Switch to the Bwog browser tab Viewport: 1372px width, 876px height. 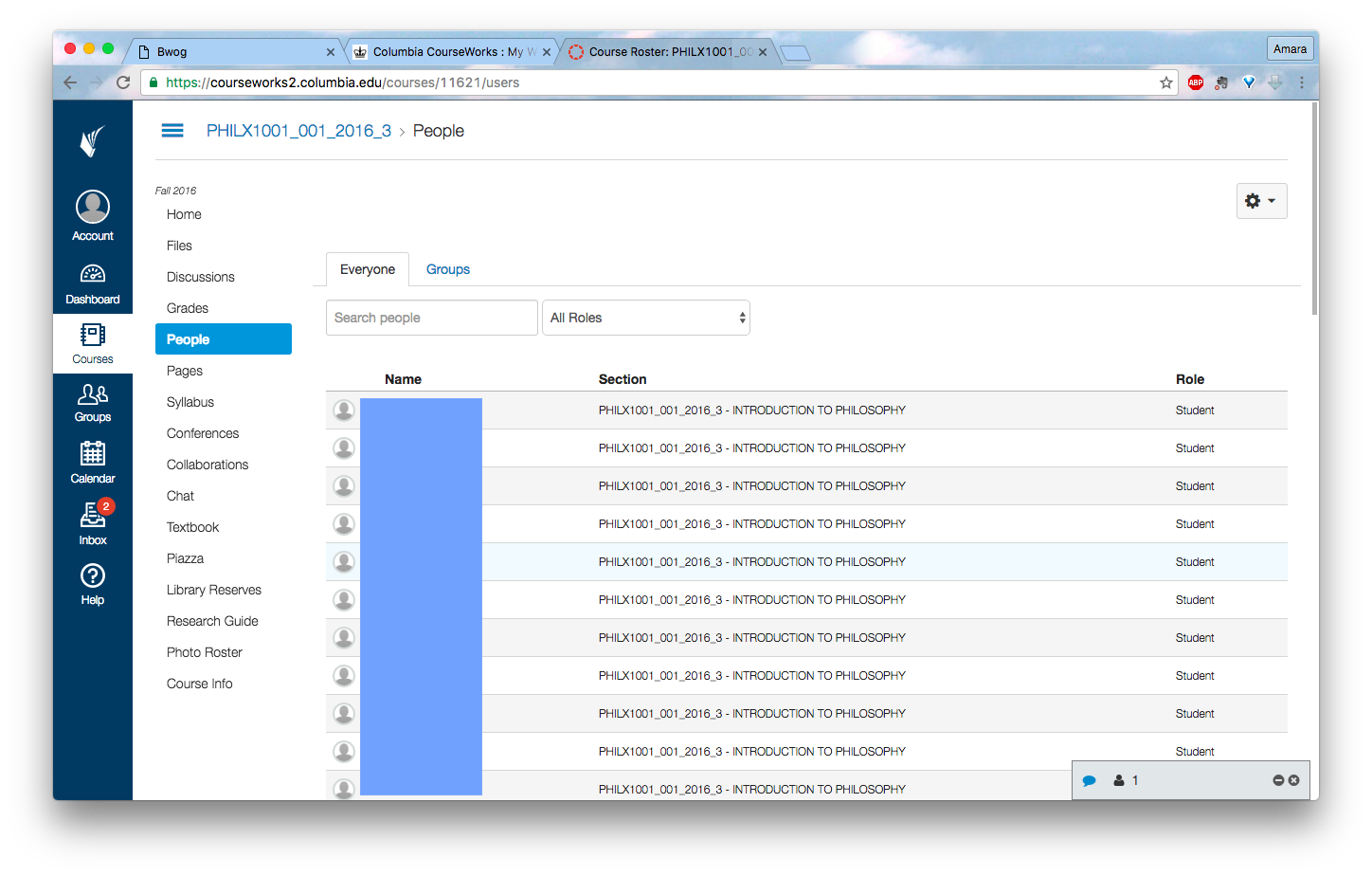coord(232,52)
